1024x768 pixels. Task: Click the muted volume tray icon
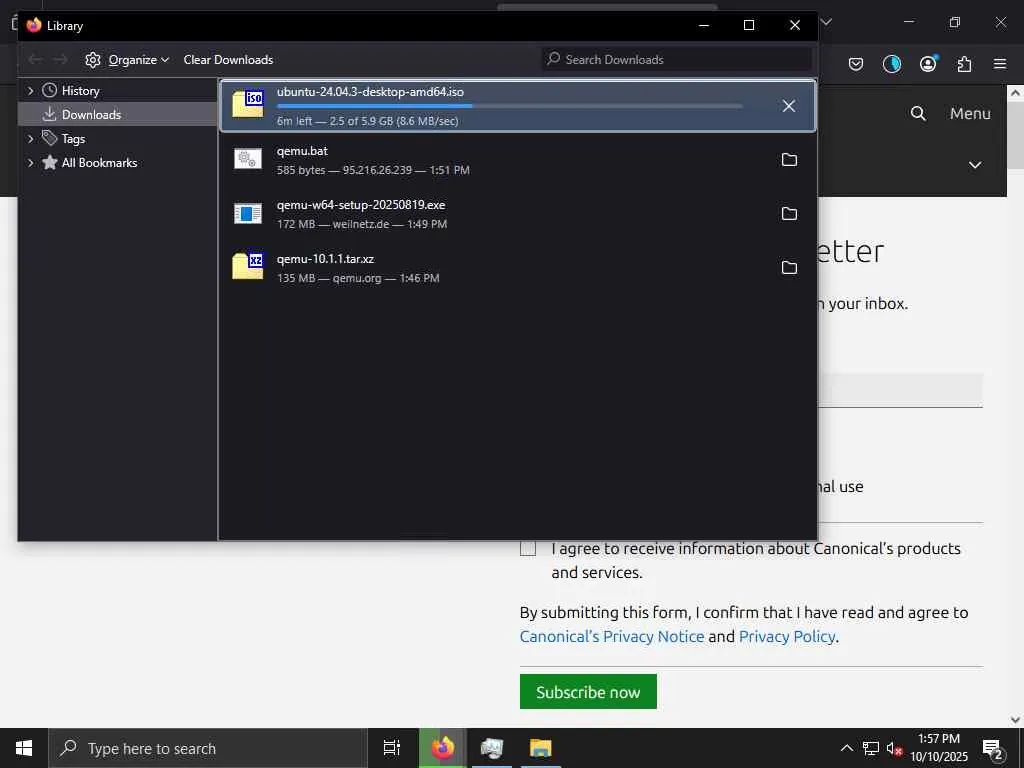(894, 748)
